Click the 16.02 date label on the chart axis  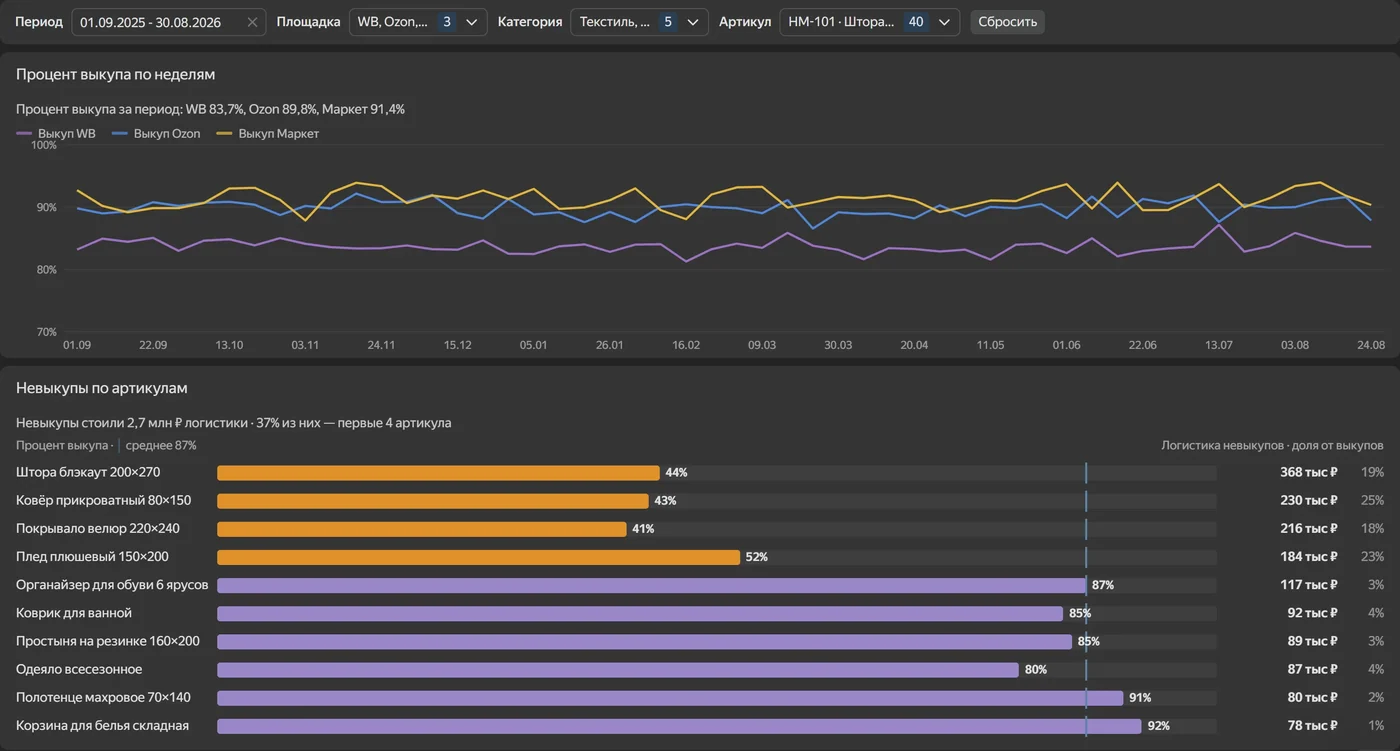[686, 345]
